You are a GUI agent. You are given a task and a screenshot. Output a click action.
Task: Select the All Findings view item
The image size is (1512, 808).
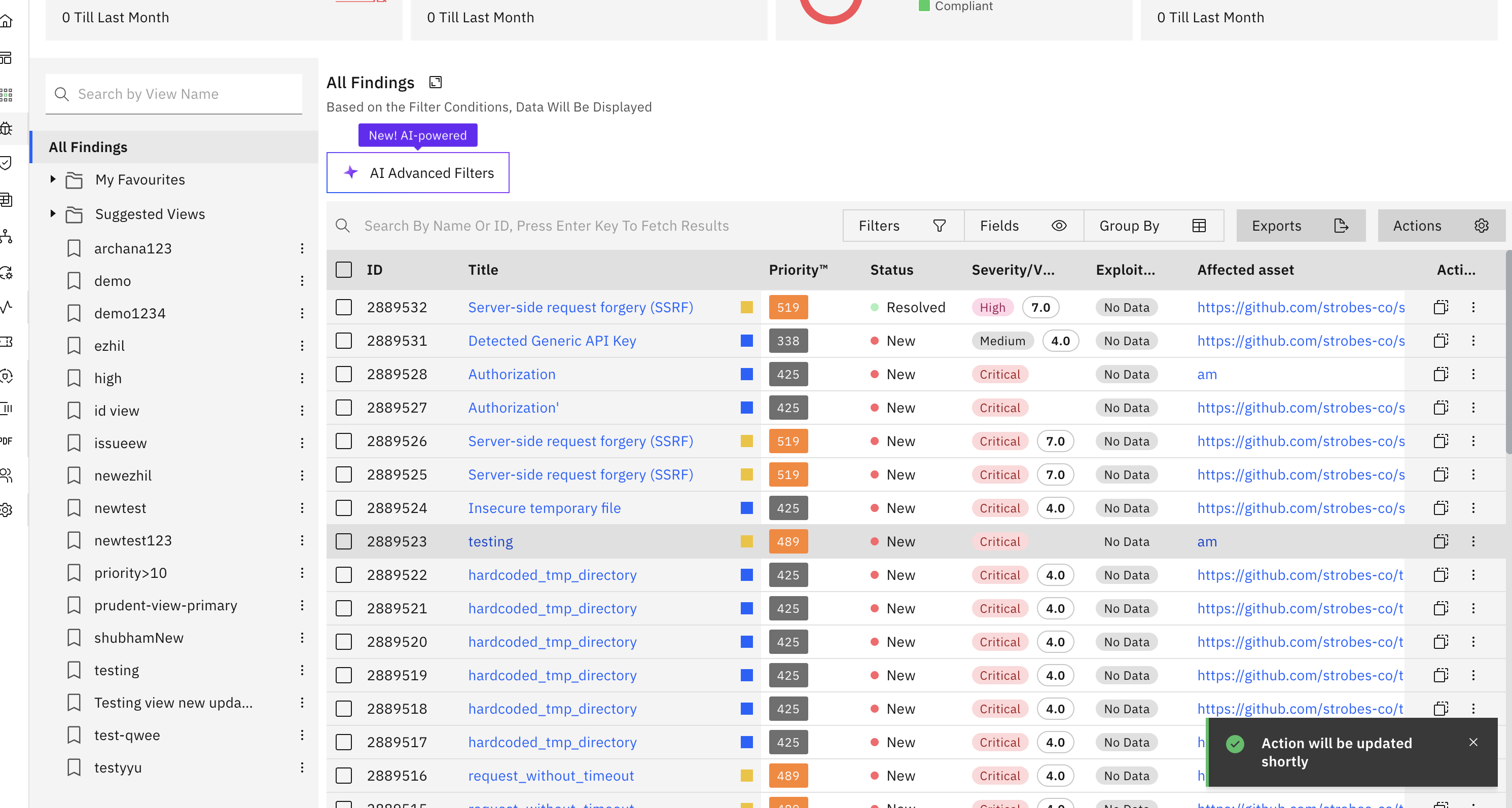pyautogui.click(x=88, y=148)
